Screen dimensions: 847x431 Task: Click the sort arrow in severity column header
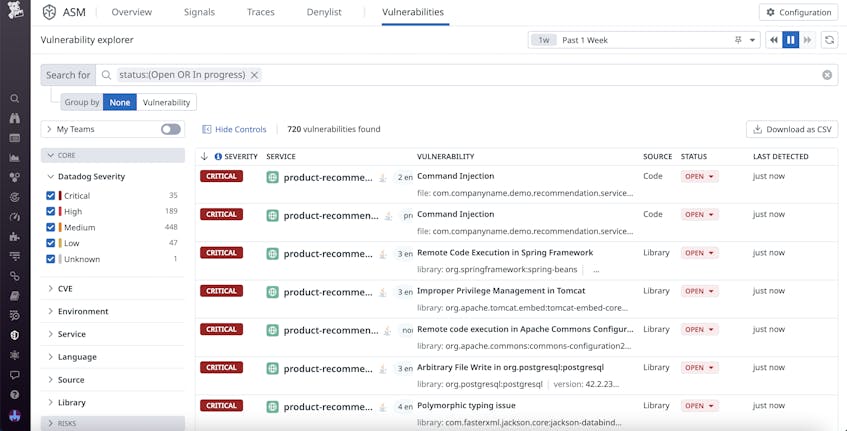204,157
